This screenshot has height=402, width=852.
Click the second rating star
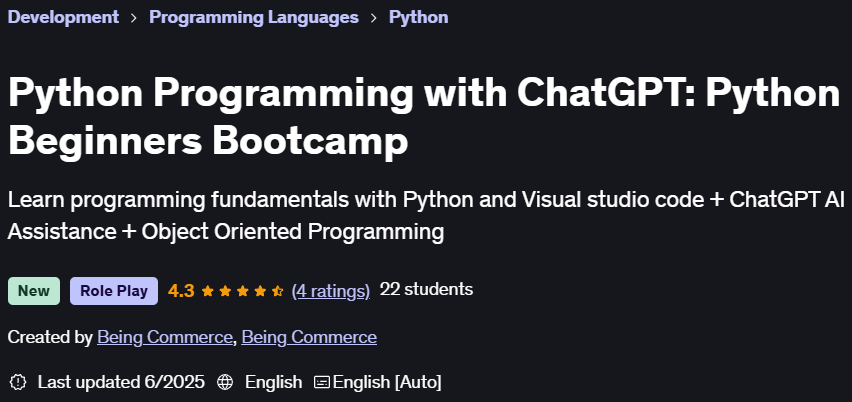tap(225, 291)
